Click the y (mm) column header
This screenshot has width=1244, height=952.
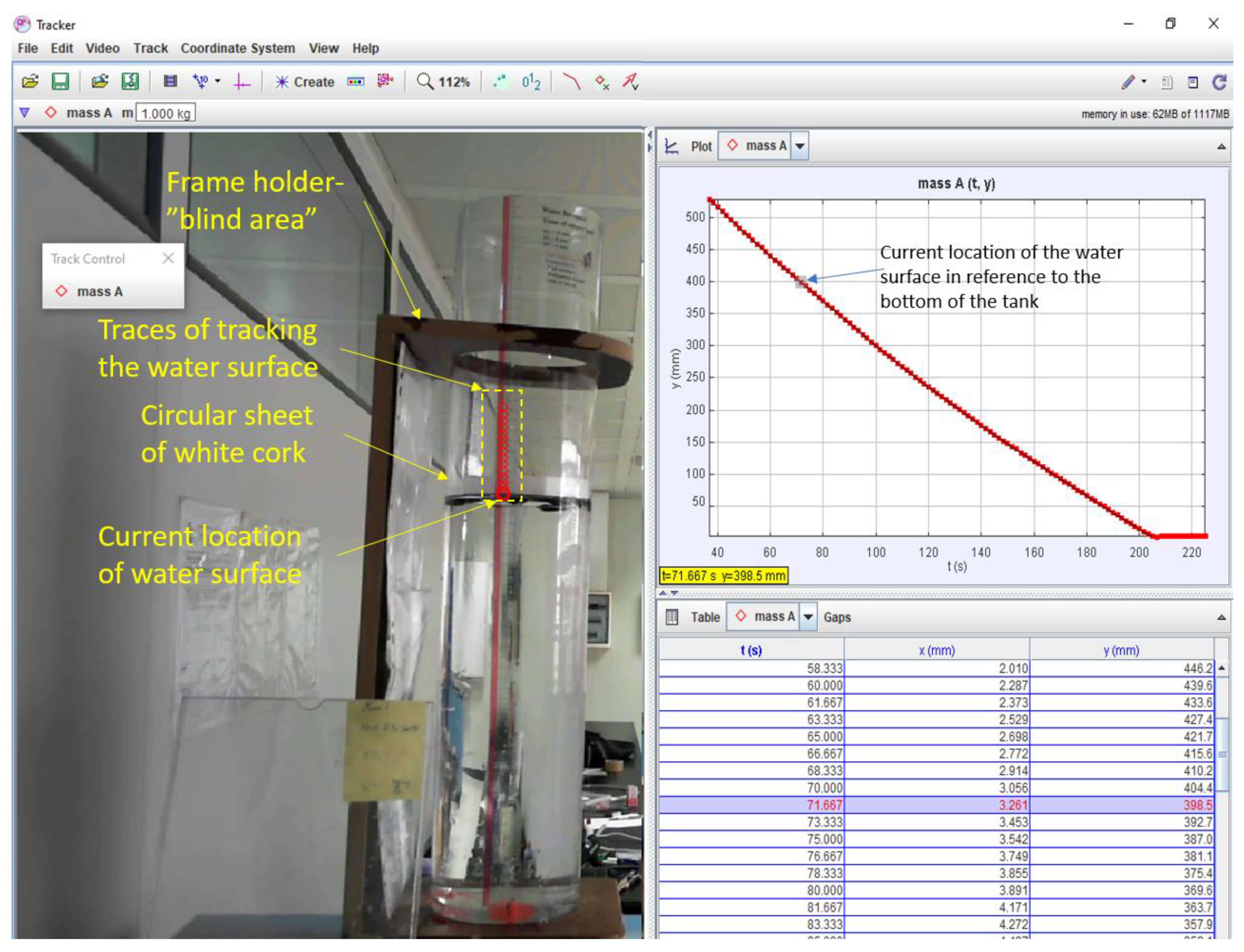[x=1121, y=650]
